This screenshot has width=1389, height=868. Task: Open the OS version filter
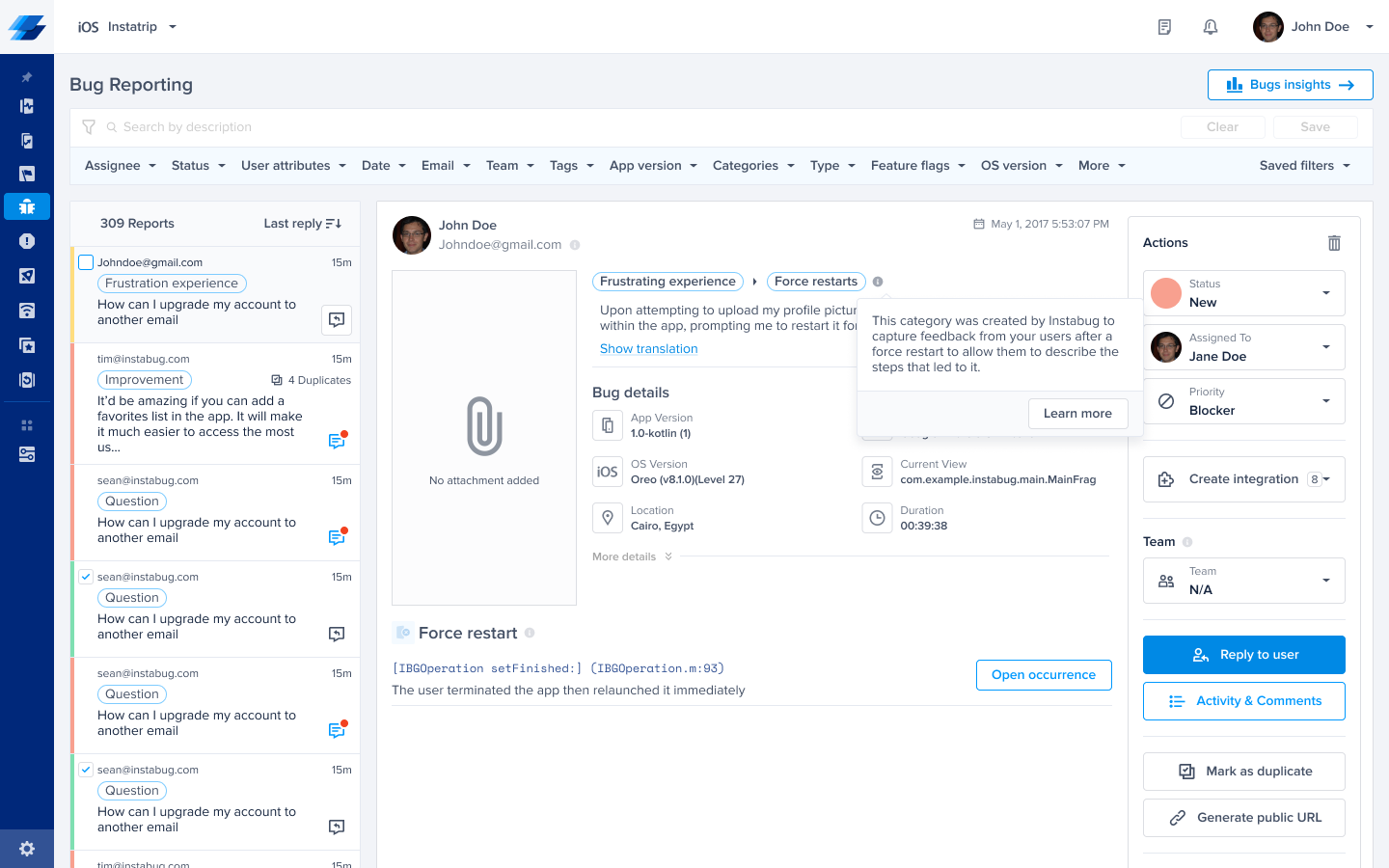point(1021,166)
